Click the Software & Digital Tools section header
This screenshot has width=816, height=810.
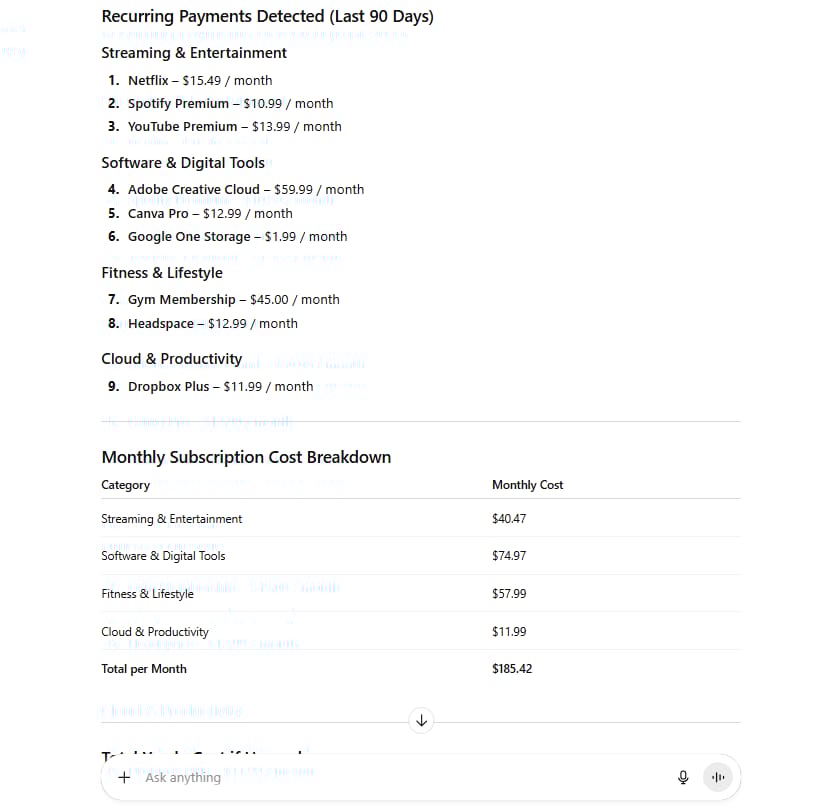[x=183, y=162]
